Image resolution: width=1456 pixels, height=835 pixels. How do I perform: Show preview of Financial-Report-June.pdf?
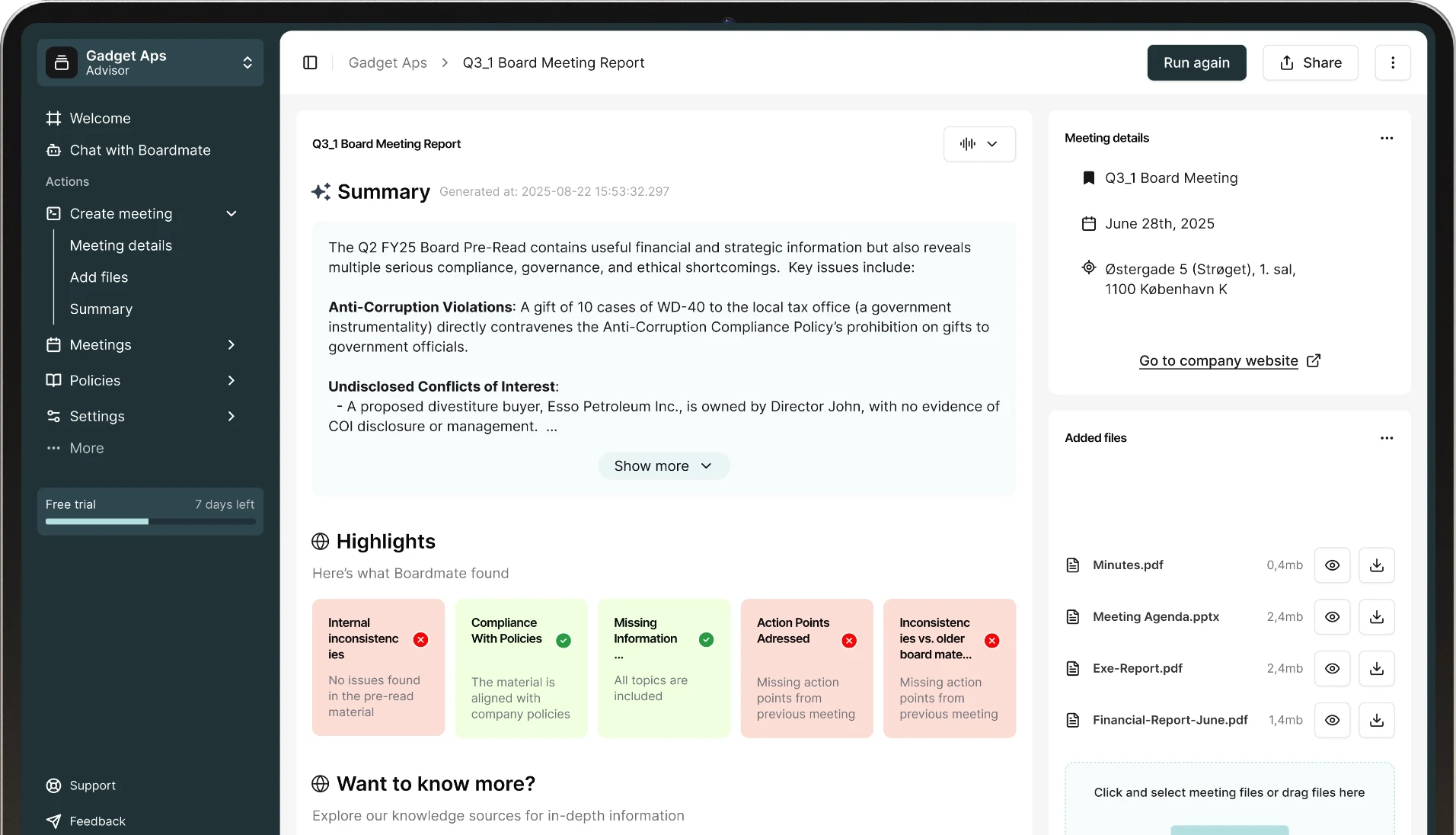point(1333,720)
